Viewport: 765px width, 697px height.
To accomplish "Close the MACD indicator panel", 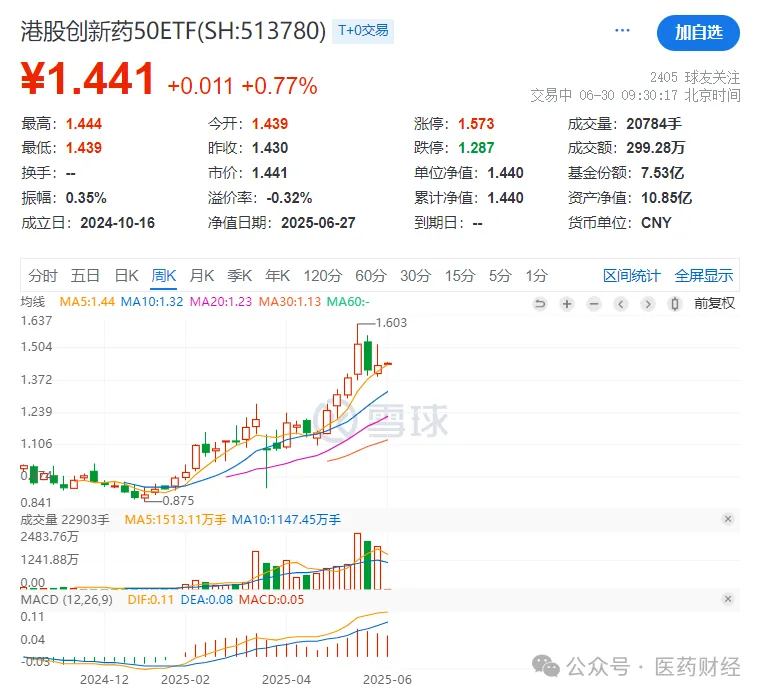I will pos(728,599).
